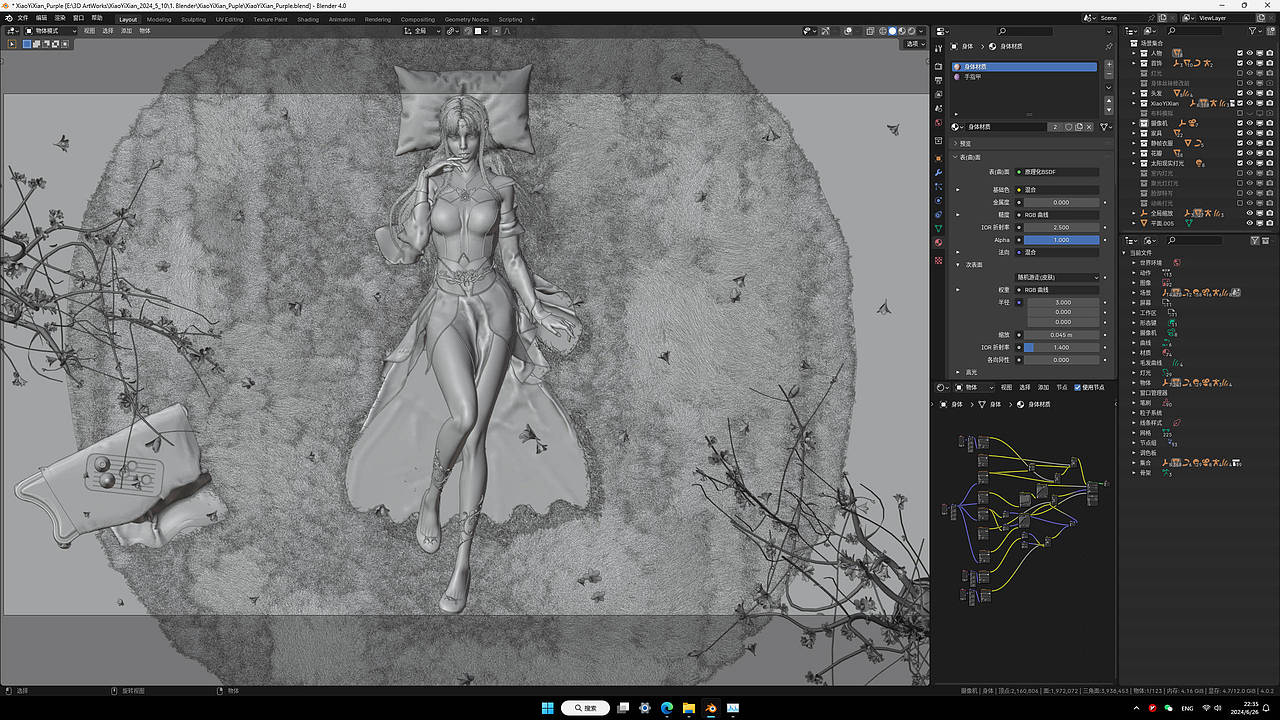This screenshot has width=1280, height=720.
Task: Enable the 灯光 collection checkbox
Action: click(1240, 73)
